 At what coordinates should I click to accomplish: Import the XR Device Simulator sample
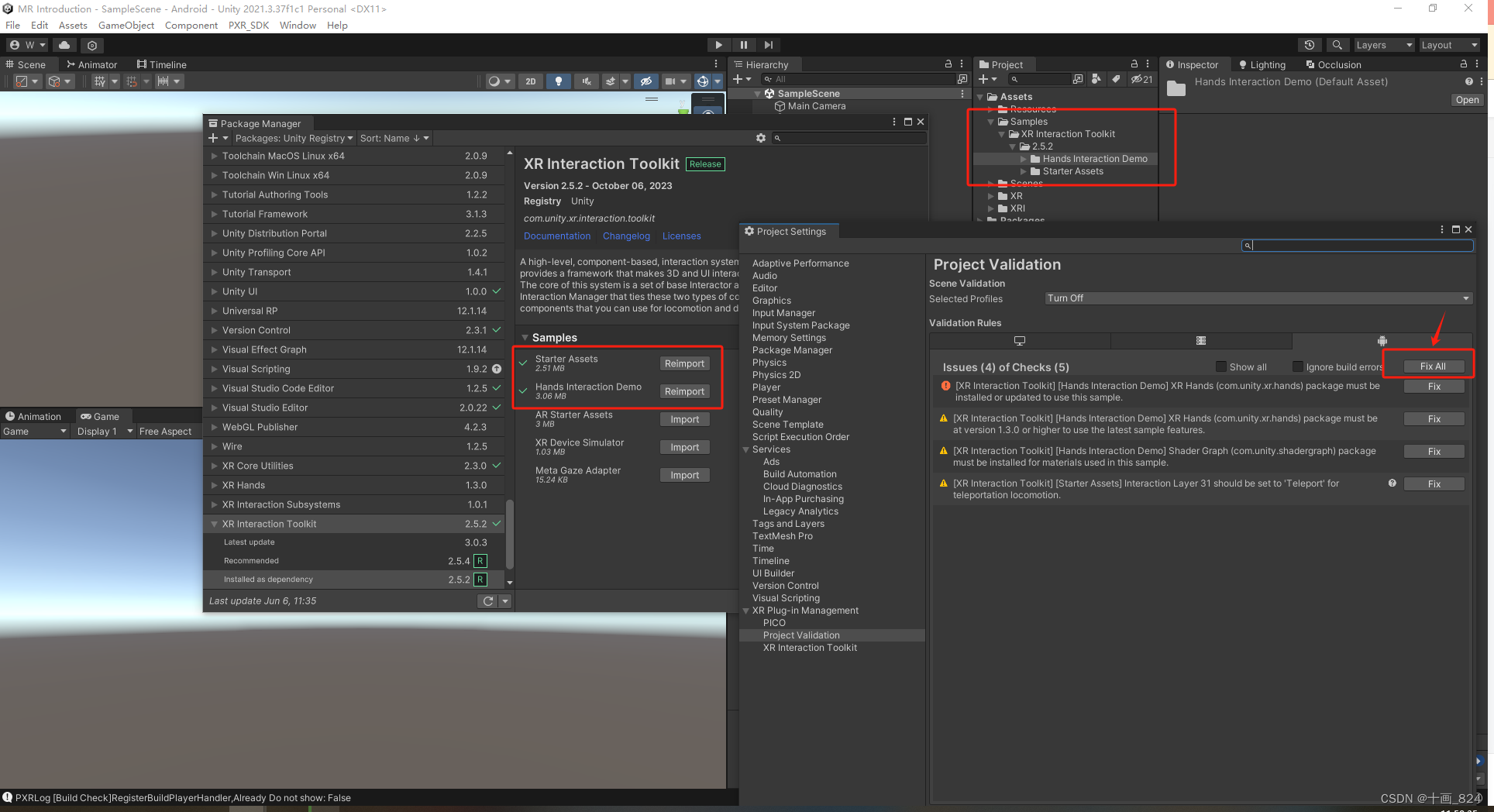click(x=684, y=447)
